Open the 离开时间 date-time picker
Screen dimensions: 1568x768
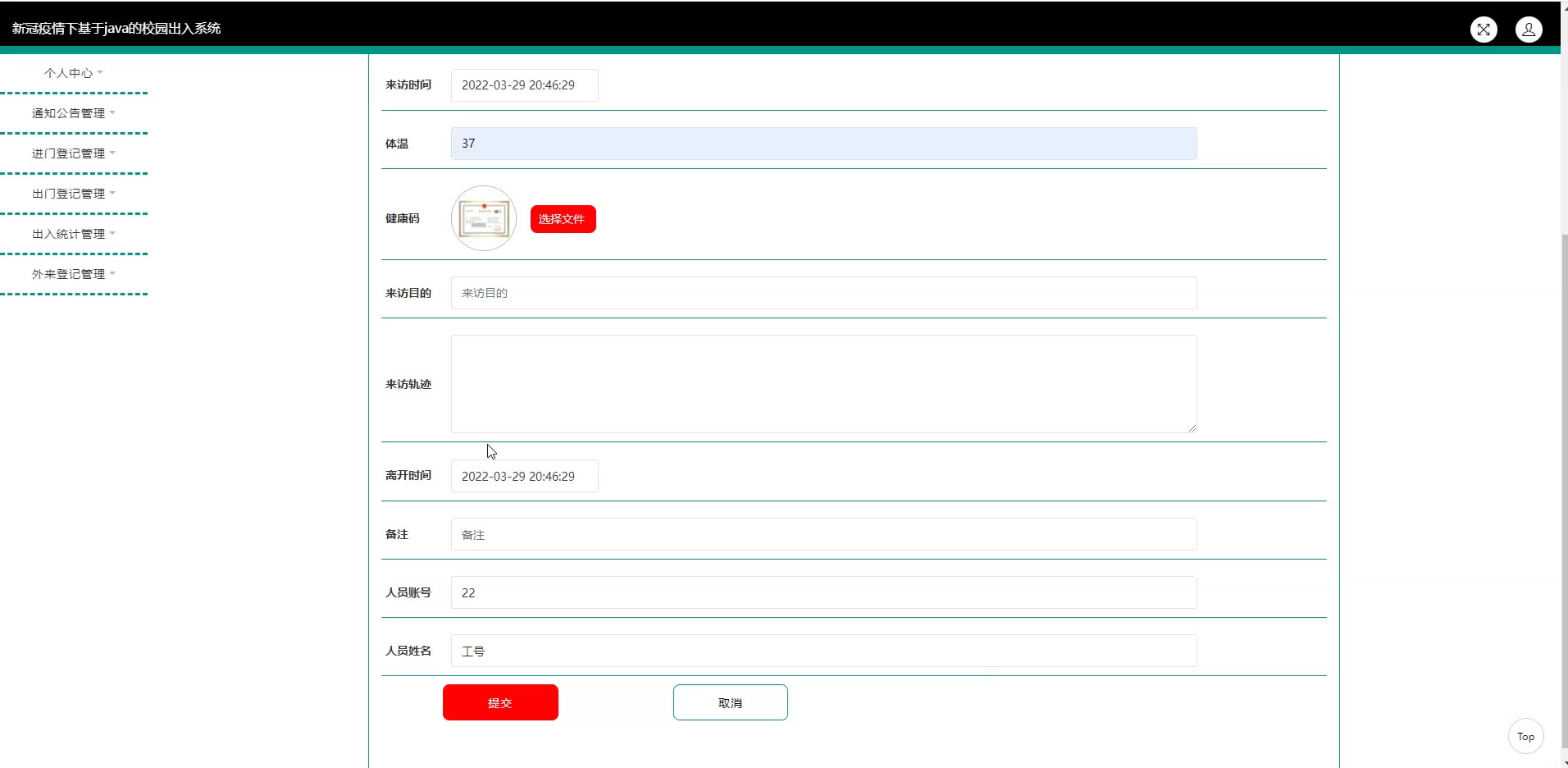(525, 476)
